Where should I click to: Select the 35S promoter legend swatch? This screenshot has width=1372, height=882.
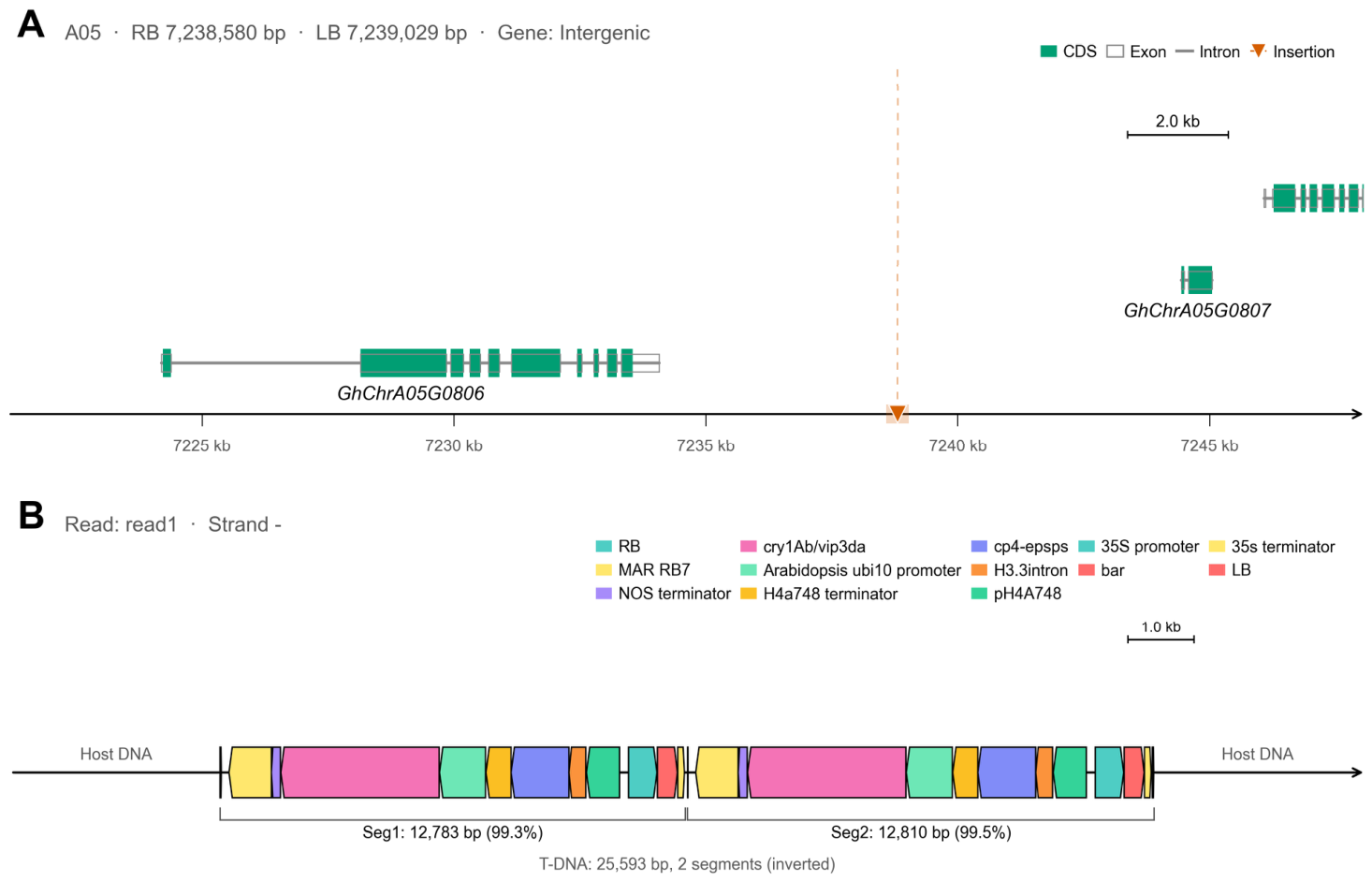pyautogui.click(x=1086, y=546)
